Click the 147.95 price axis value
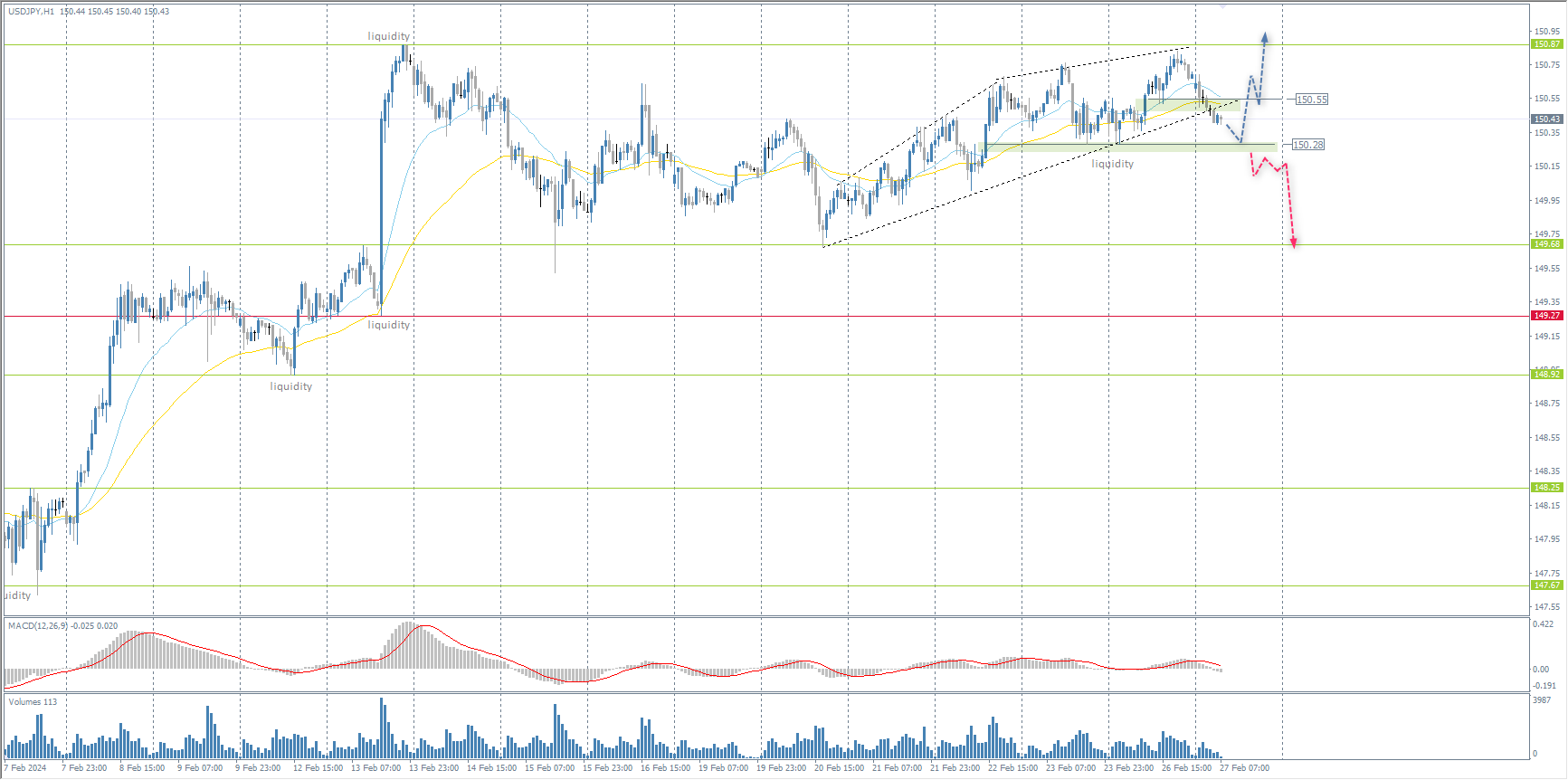Screen dimensions: 1568x780 [1547, 539]
